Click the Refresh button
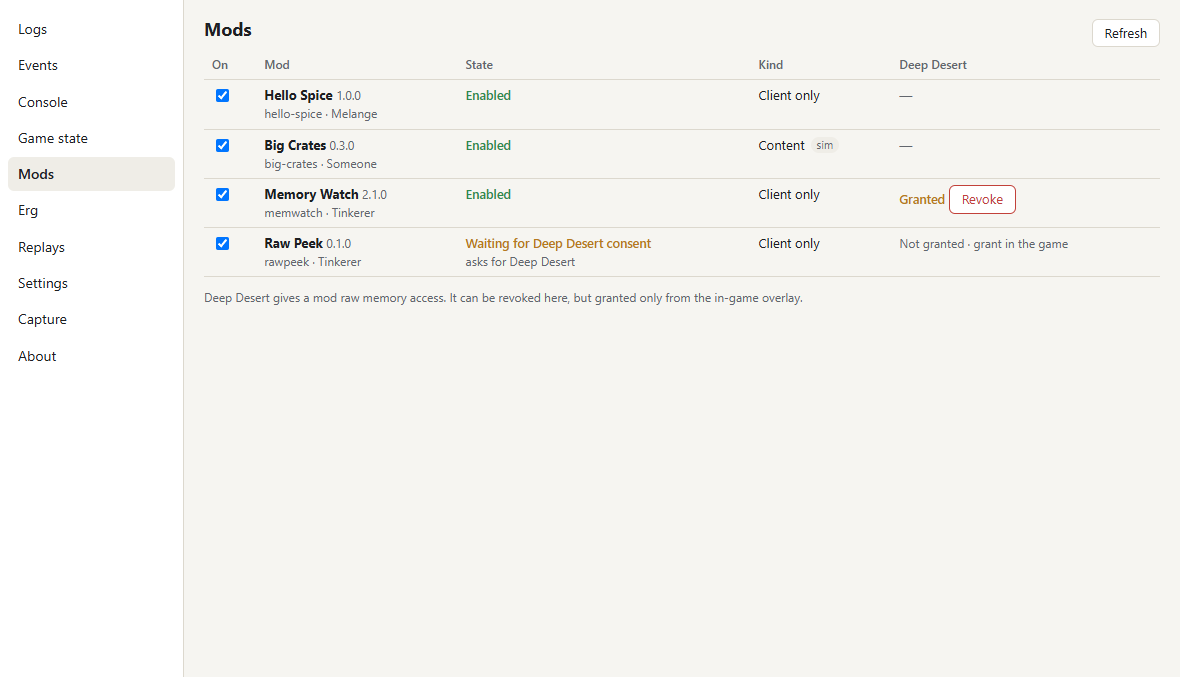This screenshot has height=677, width=1180. click(x=1125, y=33)
